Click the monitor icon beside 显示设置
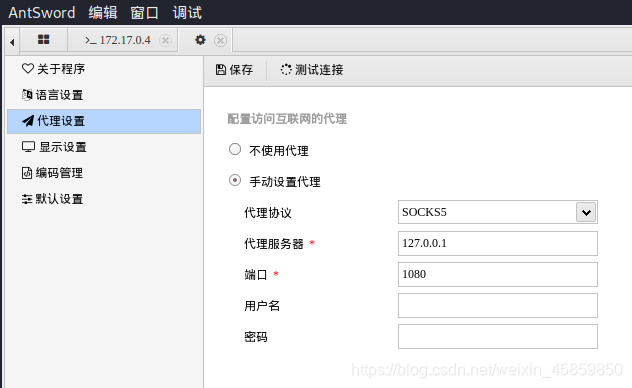Screen dimensions: 632x388 click(28, 147)
